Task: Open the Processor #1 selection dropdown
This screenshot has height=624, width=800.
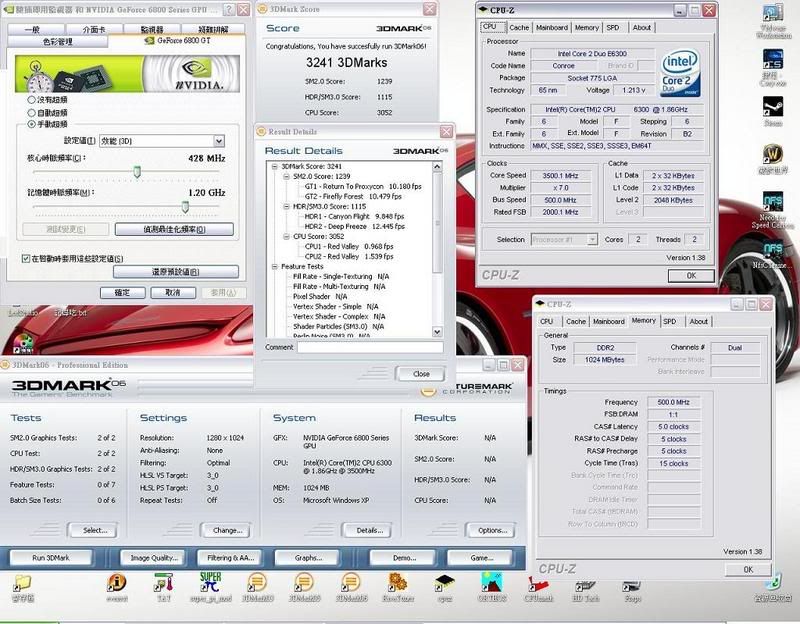Action: point(564,239)
